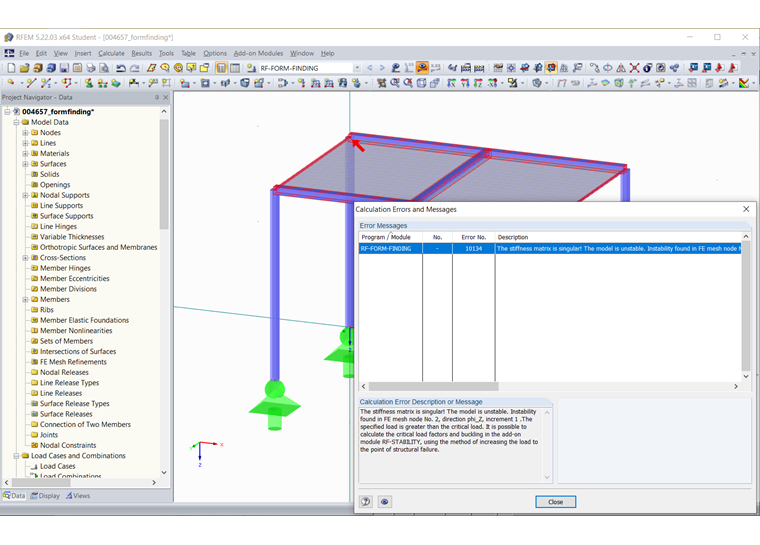
Task: Toggle show results button in toolbar
Action: 422,68
